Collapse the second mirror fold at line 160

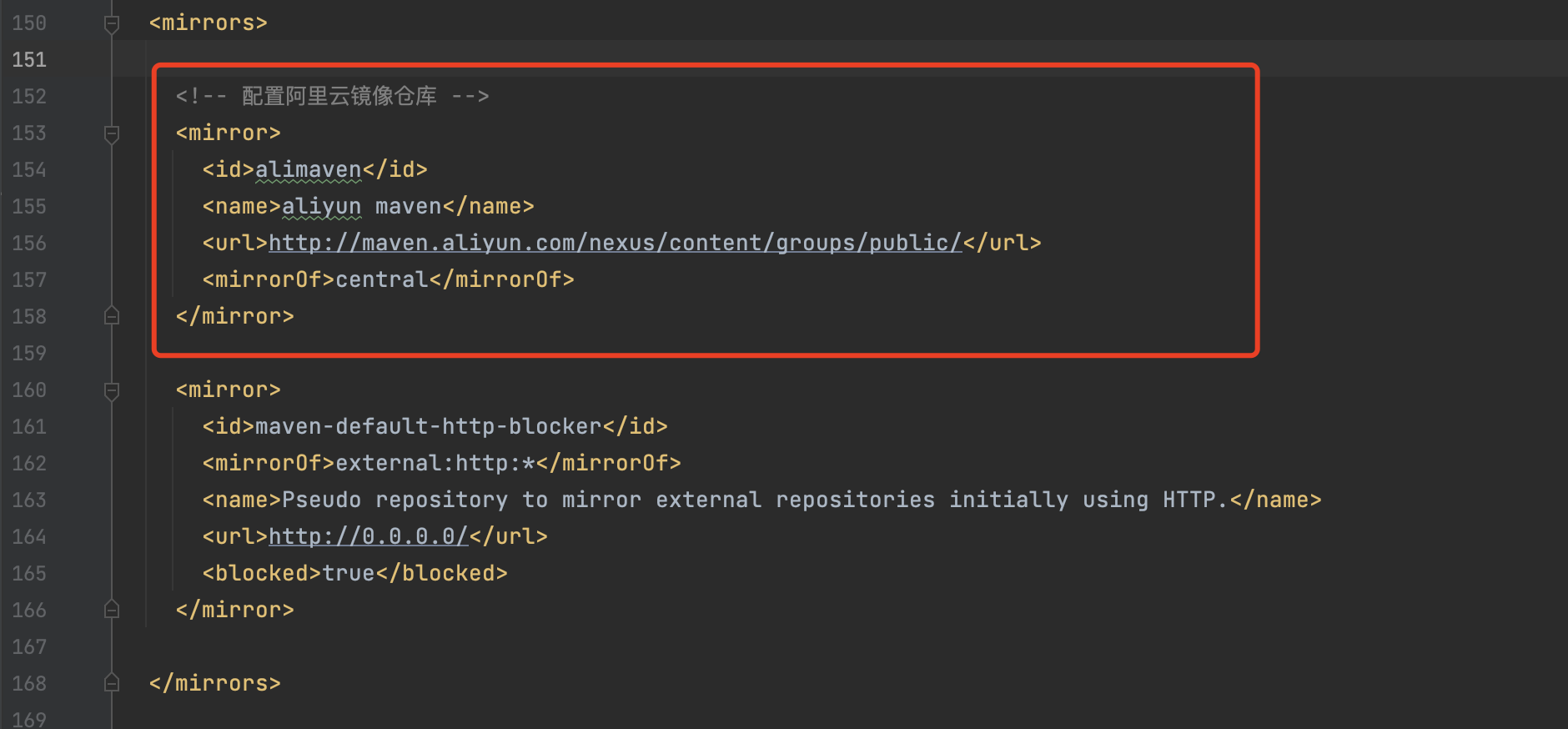[x=112, y=391]
